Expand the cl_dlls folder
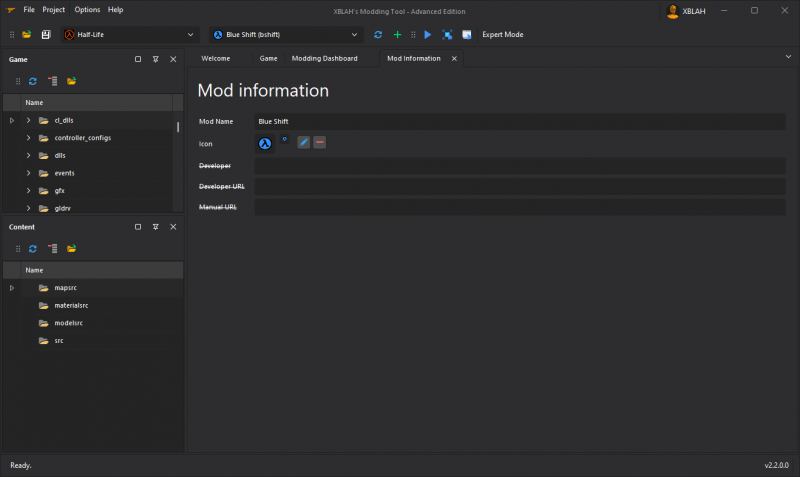The height and width of the screenshot is (477, 800). (x=29, y=120)
